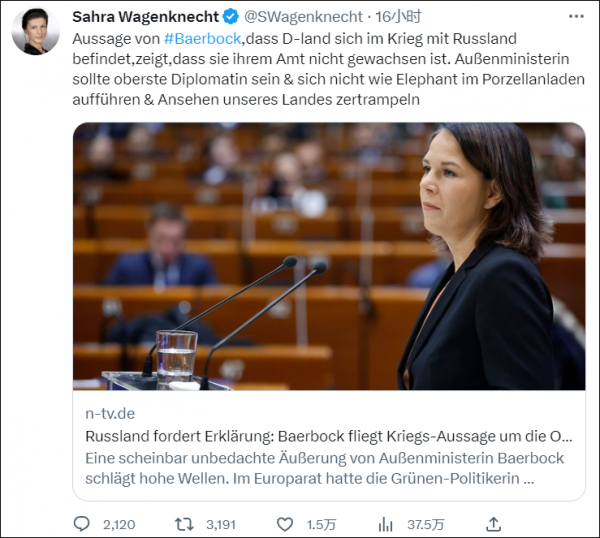Click the 37.5万 views count
The width and height of the screenshot is (600, 538).
coord(426,525)
